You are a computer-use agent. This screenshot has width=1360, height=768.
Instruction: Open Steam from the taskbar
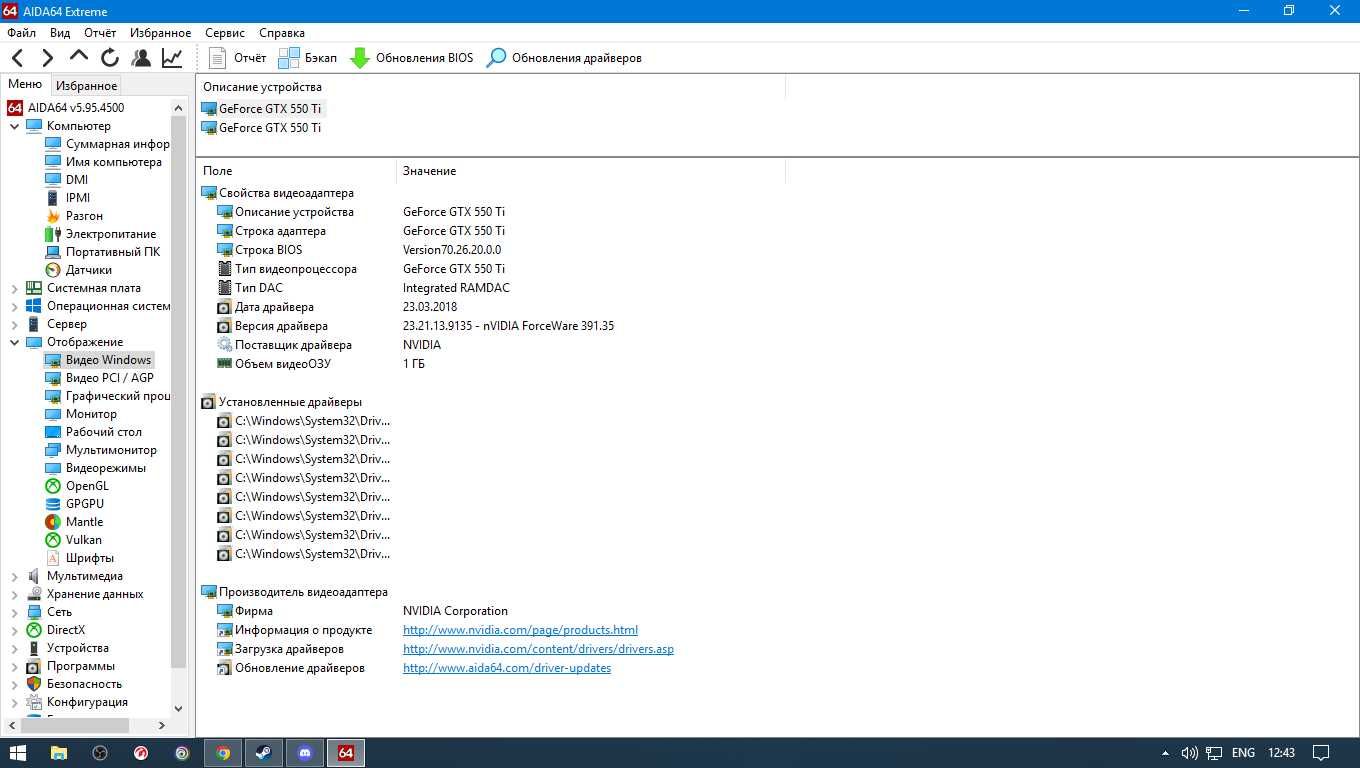pos(264,753)
